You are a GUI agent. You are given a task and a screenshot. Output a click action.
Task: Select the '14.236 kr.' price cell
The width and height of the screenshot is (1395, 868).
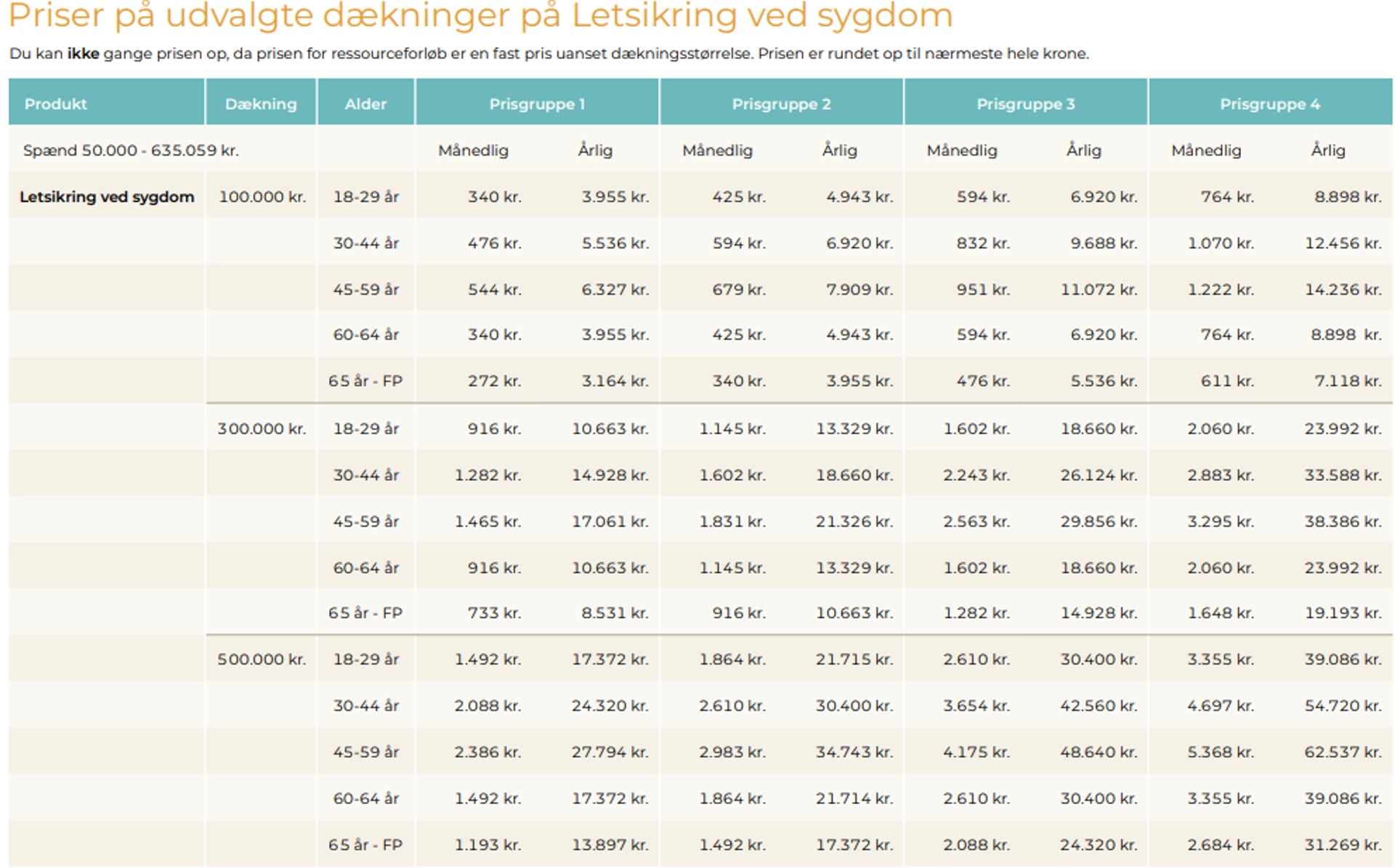[x=1343, y=289]
